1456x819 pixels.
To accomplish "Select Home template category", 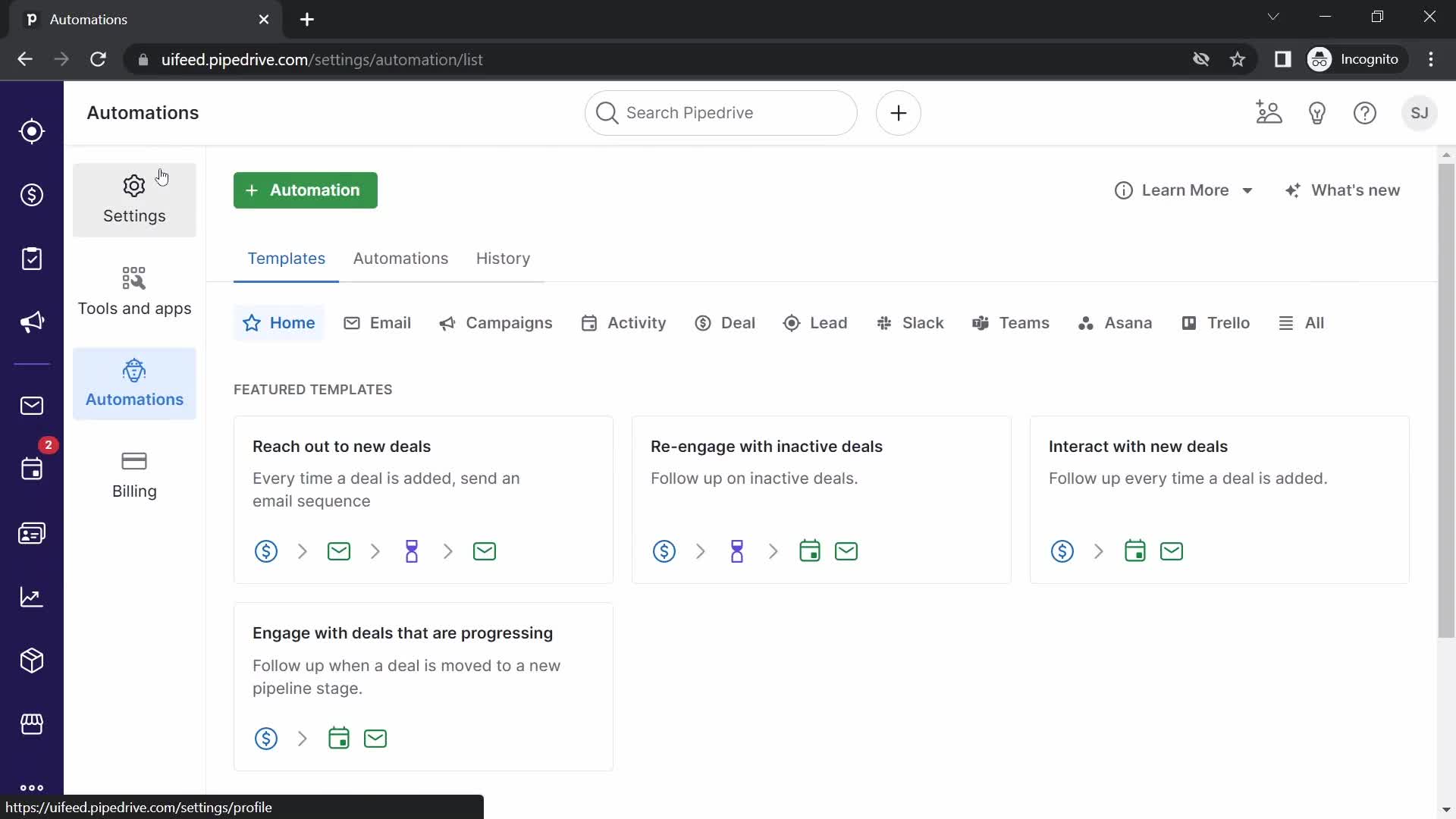I will tap(278, 323).
